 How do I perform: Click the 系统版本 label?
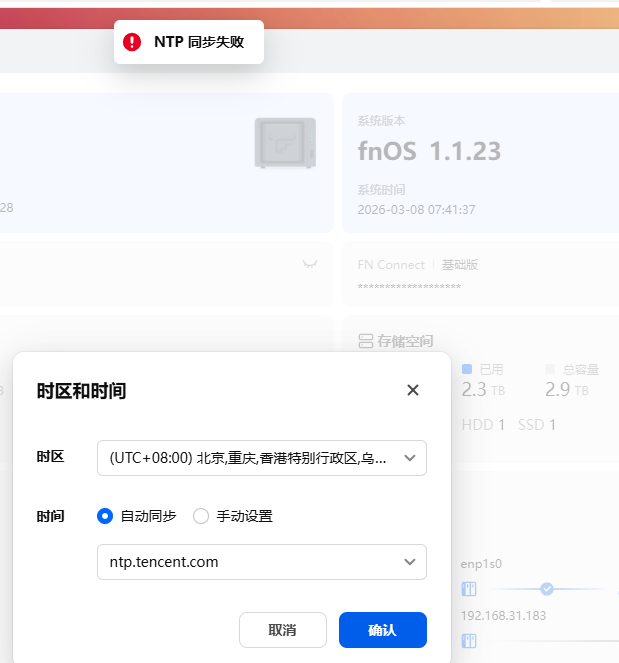[x=381, y=121]
